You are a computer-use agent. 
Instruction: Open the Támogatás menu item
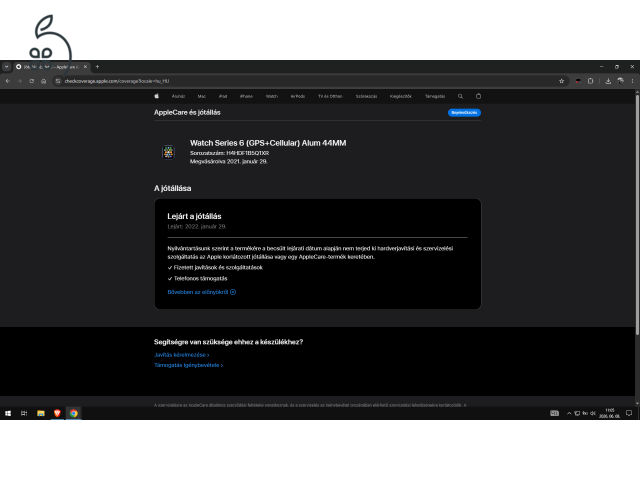tap(435, 96)
